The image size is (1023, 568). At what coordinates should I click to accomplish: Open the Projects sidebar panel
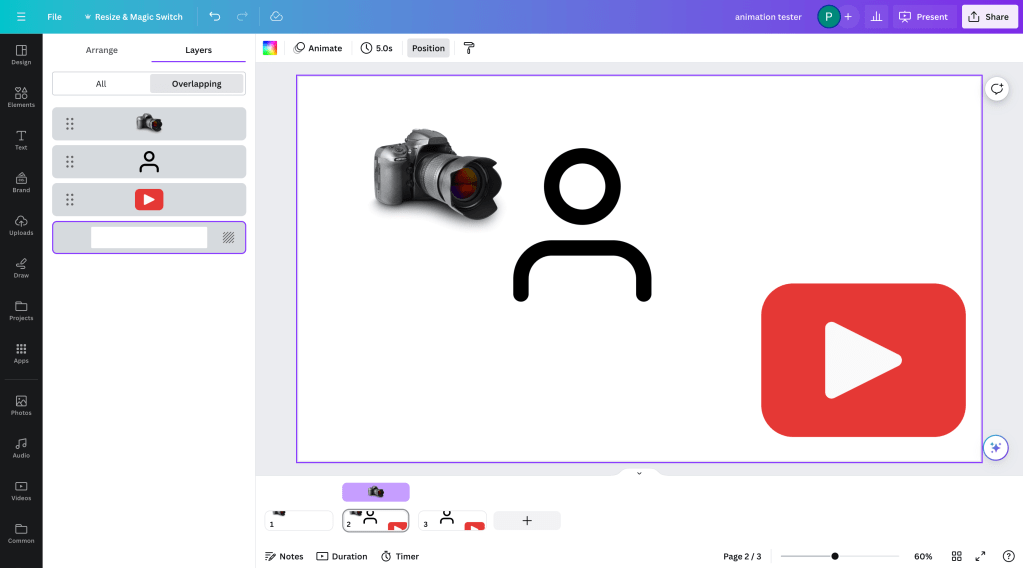coord(21,310)
